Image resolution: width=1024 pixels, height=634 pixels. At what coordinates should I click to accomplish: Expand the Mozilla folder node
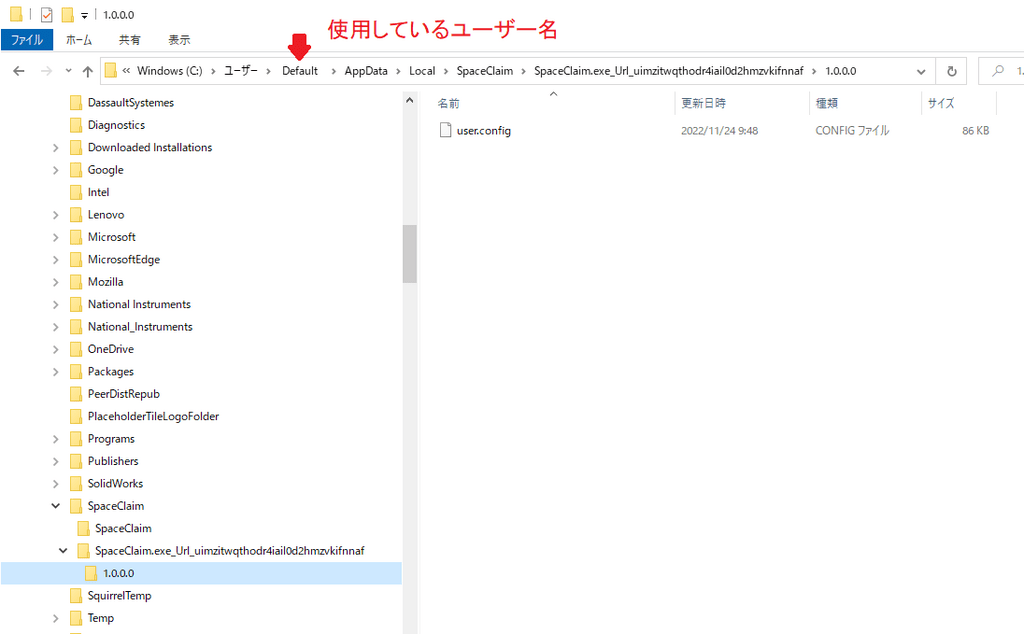pos(56,282)
